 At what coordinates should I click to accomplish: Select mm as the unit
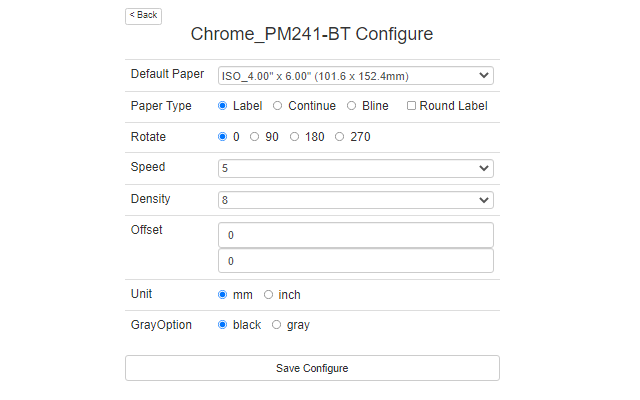[223, 295]
